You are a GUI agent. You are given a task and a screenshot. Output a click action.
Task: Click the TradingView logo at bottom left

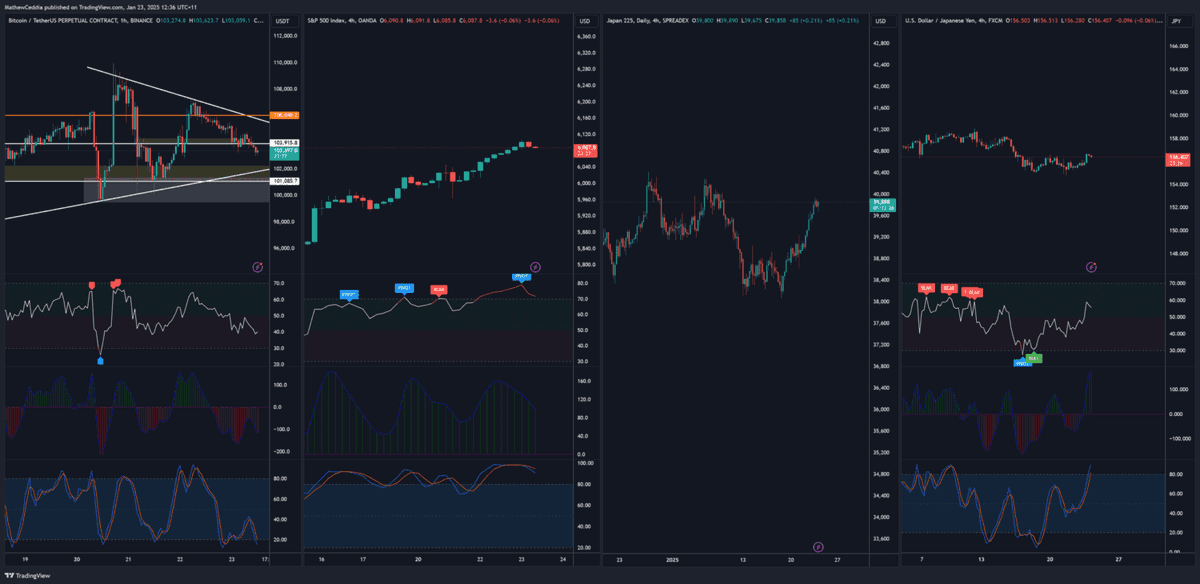point(29,576)
